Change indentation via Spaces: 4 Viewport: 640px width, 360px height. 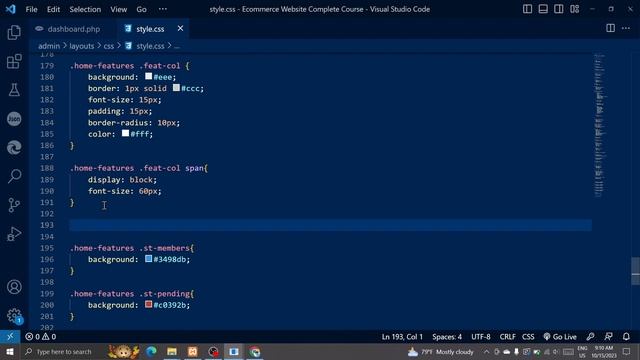click(x=447, y=337)
